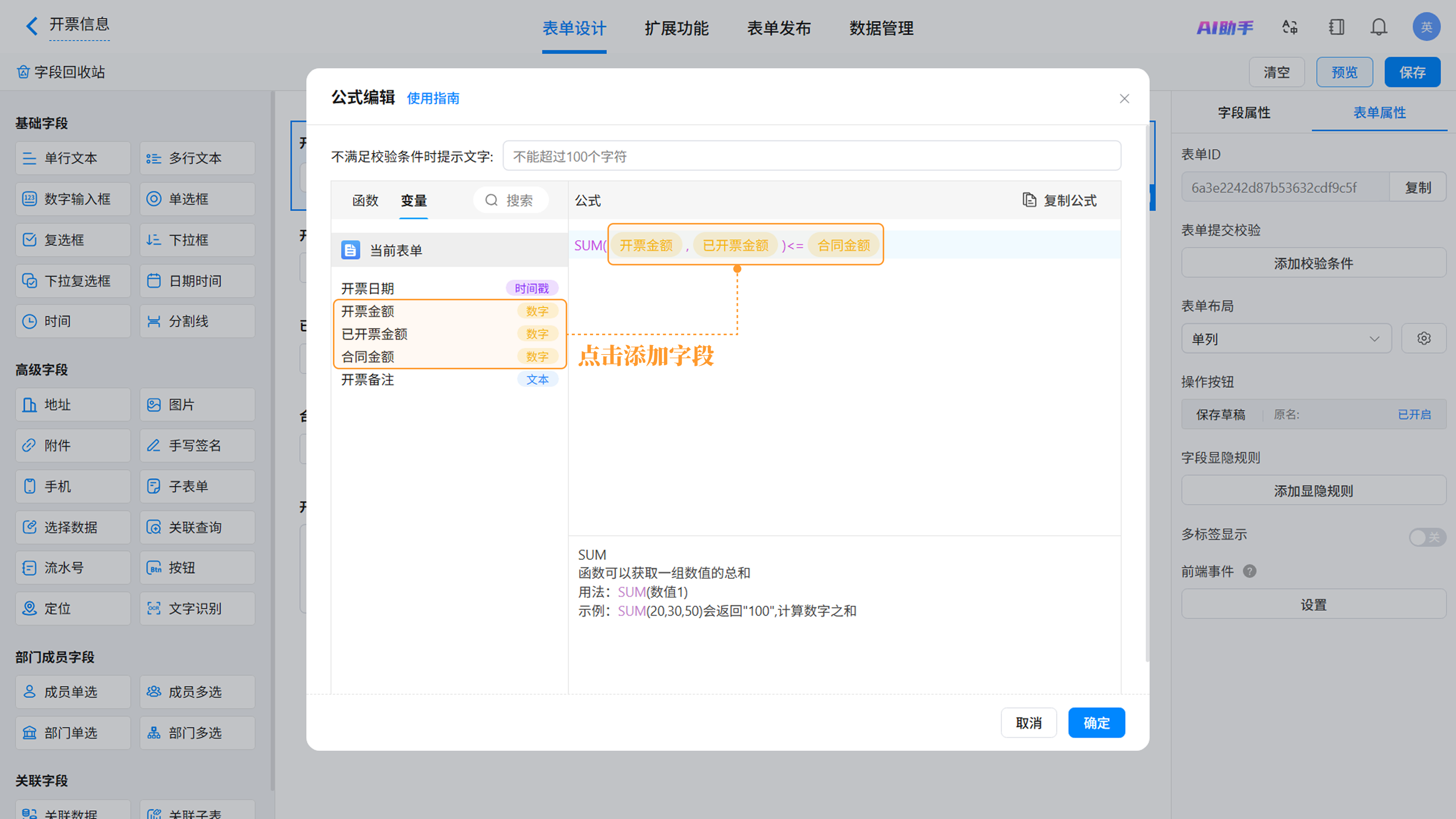1456x819 pixels.
Task: Select the 当前表单 form icon row
Action: click(449, 250)
